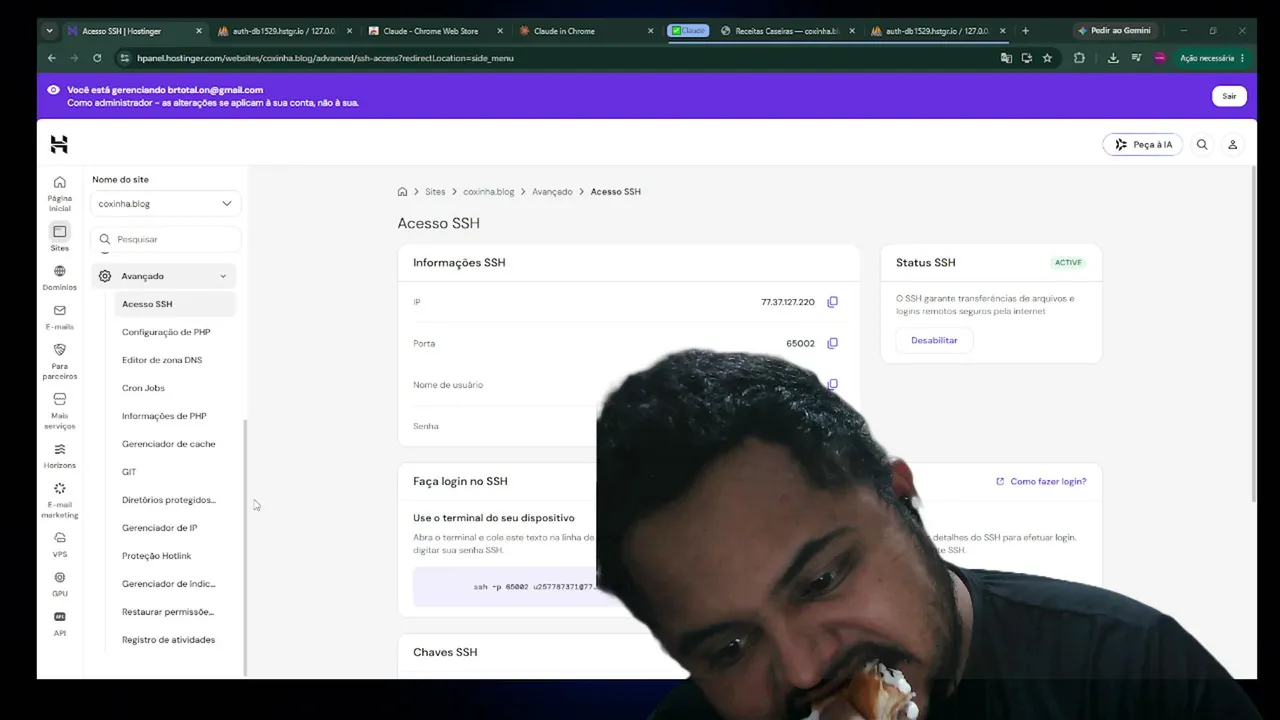Click the IP value 77.37.127.220
This screenshot has width=1280, height=720.
[788, 302]
